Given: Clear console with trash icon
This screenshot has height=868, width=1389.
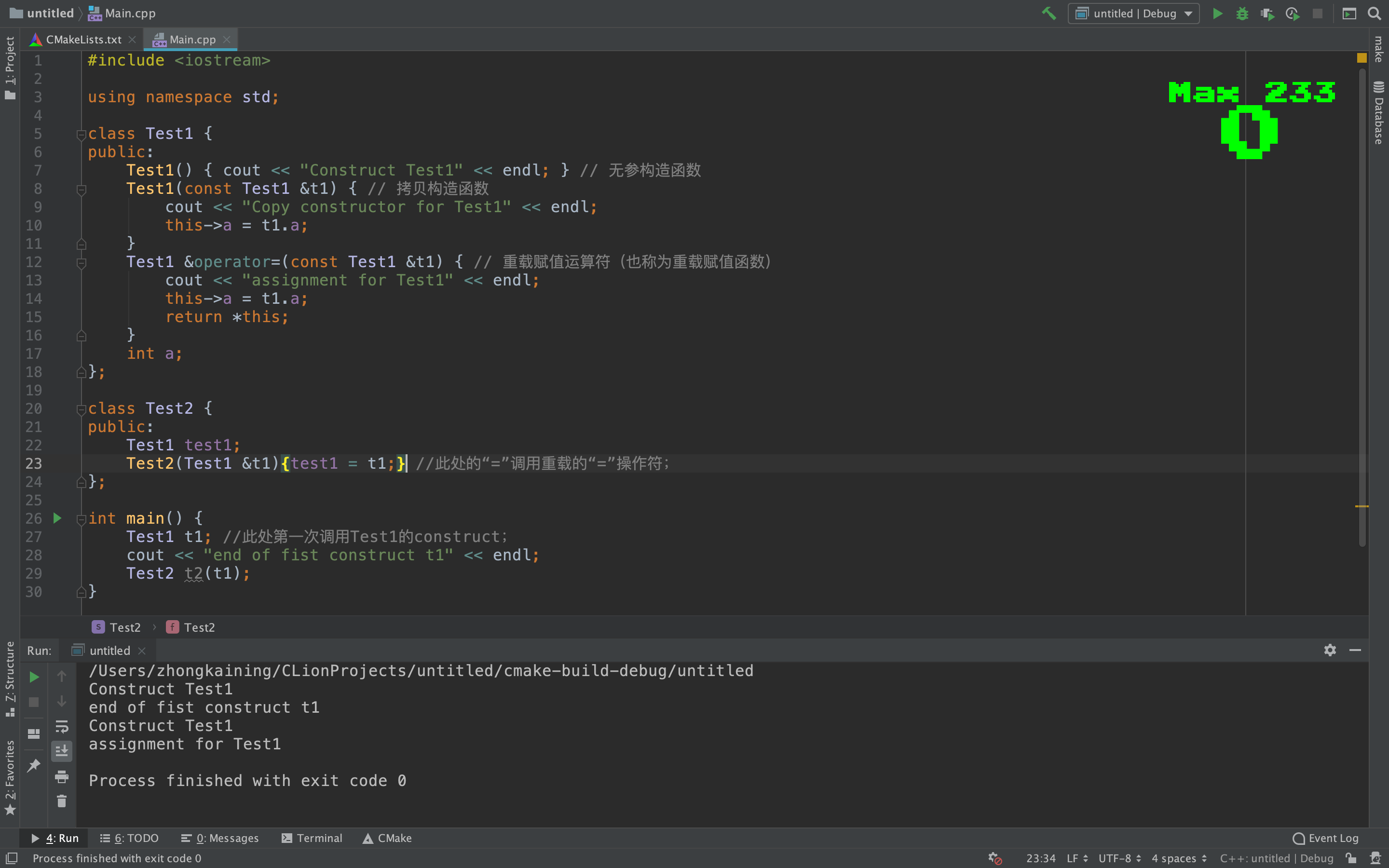Looking at the screenshot, I should (61, 801).
